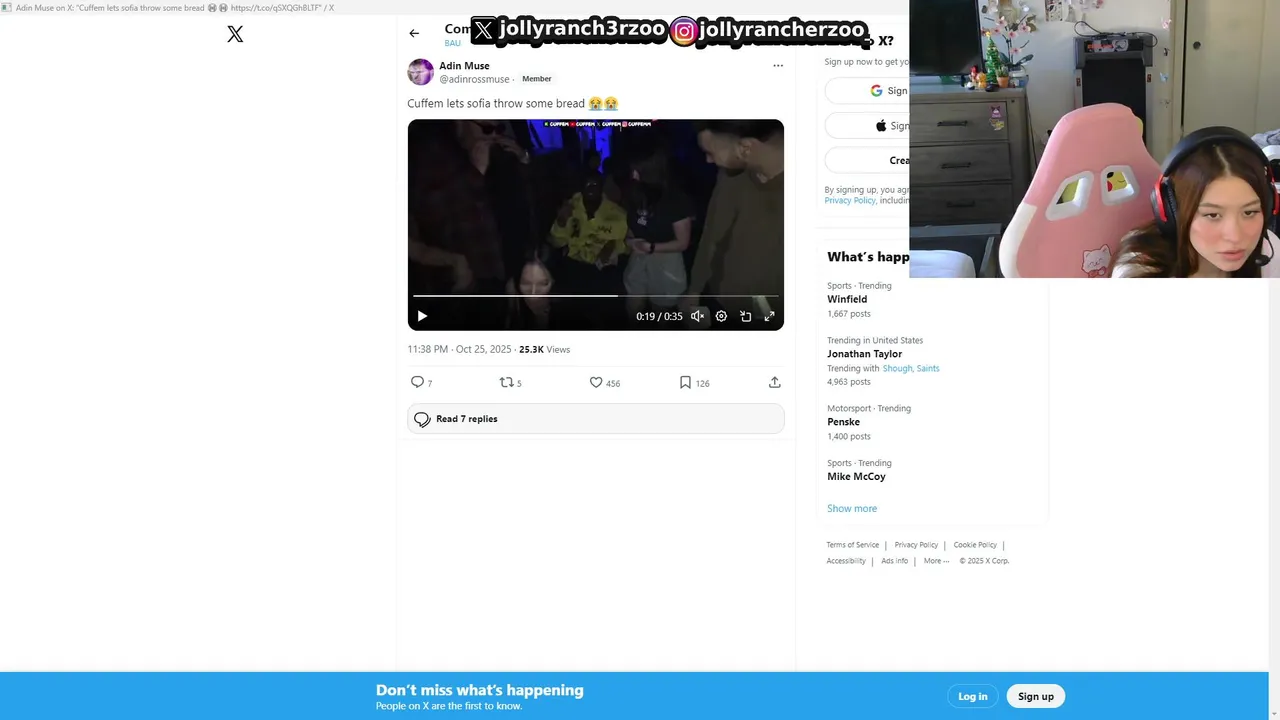Sign up with the Google button
Image resolution: width=1280 pixels, height=720 pixels.
point(867,90)
